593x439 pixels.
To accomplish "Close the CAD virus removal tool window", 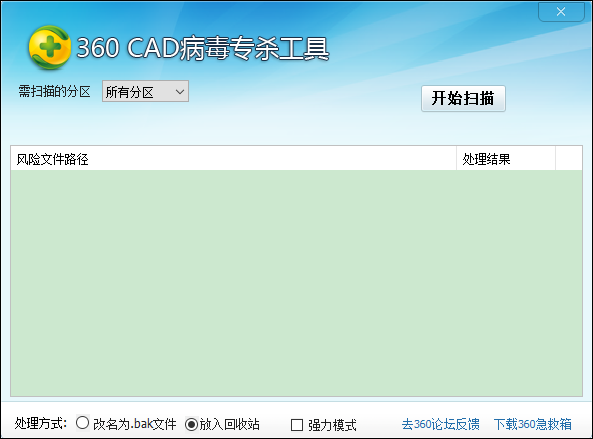I will [561, 12].
